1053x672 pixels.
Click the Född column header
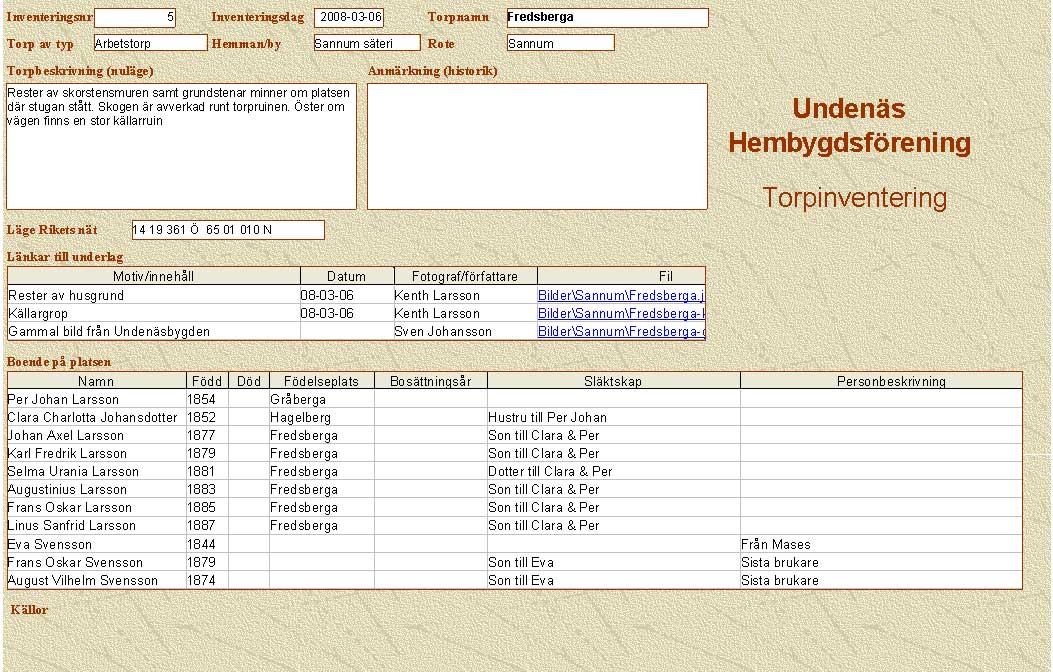pyautogui.click(x=206, y=381)
